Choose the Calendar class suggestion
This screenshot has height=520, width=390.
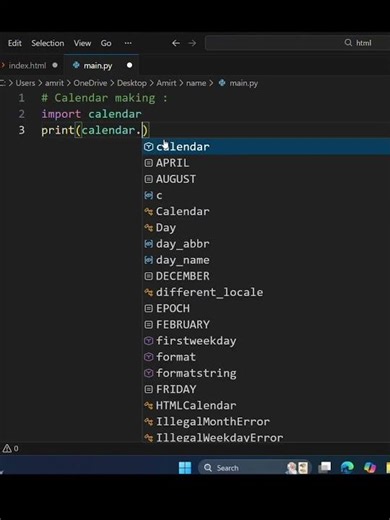pyautogui.click(x=266, y=211)
